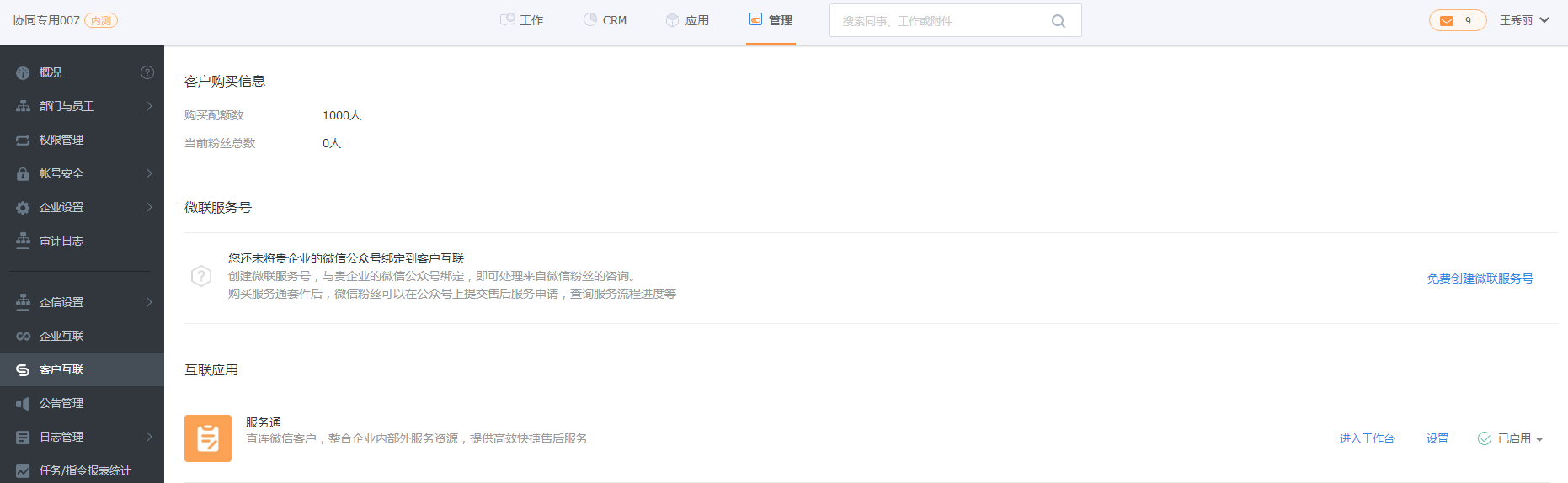This screenshot has height=483, width=1568.
Task: Click the 客户购买信息 section heading
Action: pyautogui.click(x=225, y=82)
